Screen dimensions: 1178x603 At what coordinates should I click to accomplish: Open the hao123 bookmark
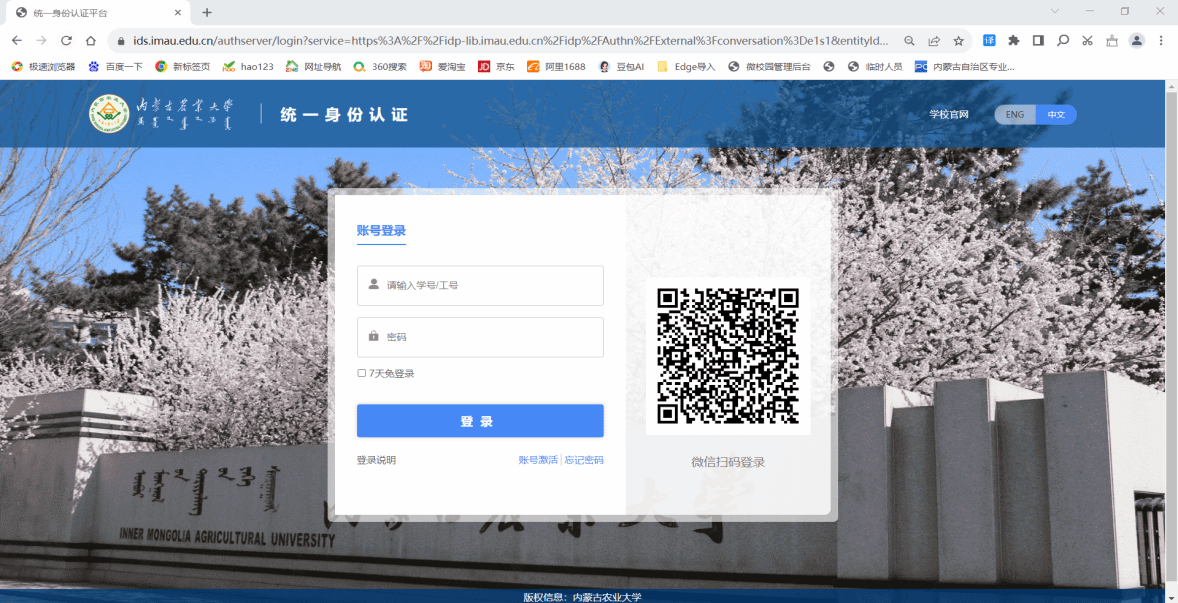point(248,67)
